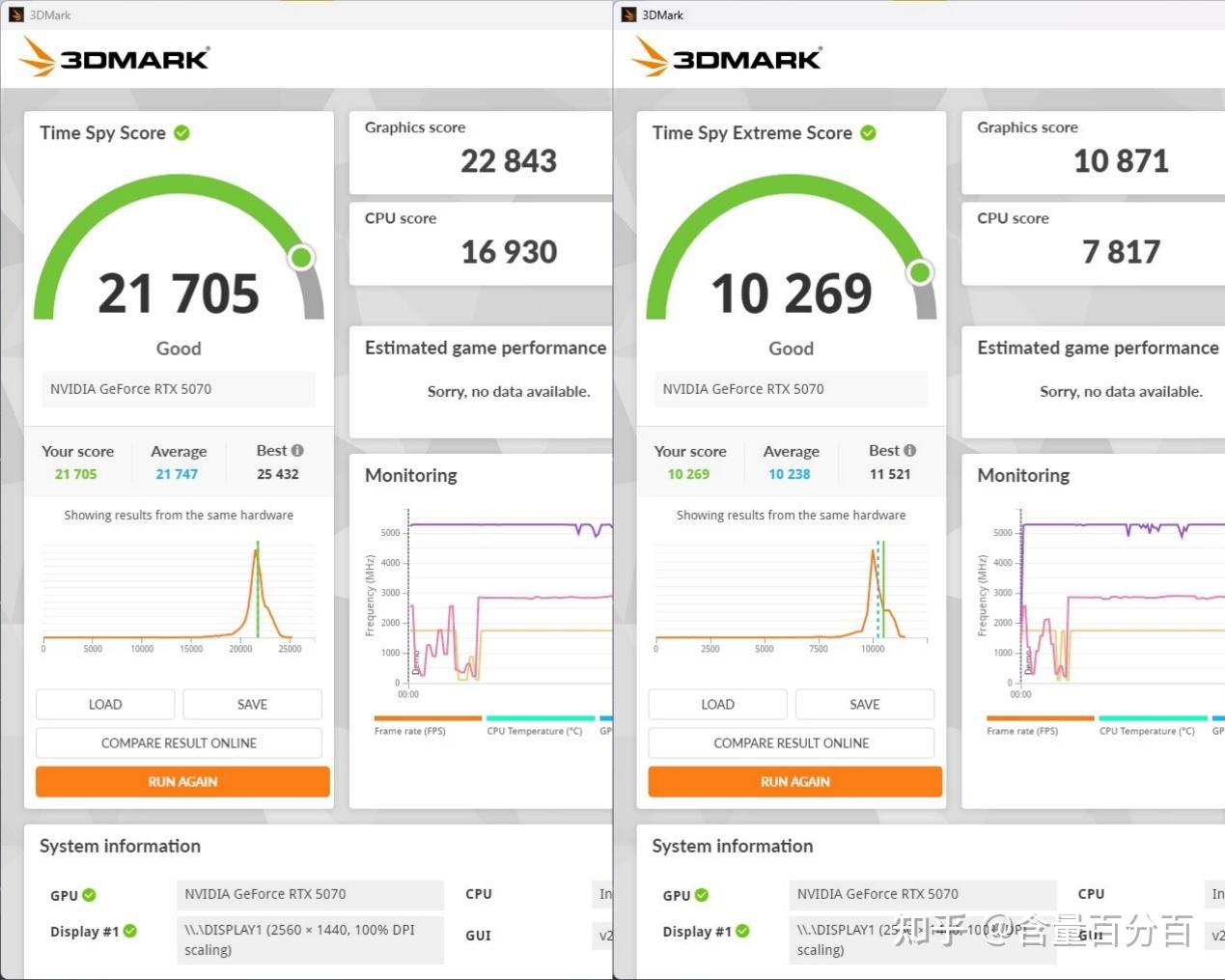The height and width of the screenshot is (980, 1225).
Task: Click the Good rating under the 10 269 score
Action: tap(791, 349)
